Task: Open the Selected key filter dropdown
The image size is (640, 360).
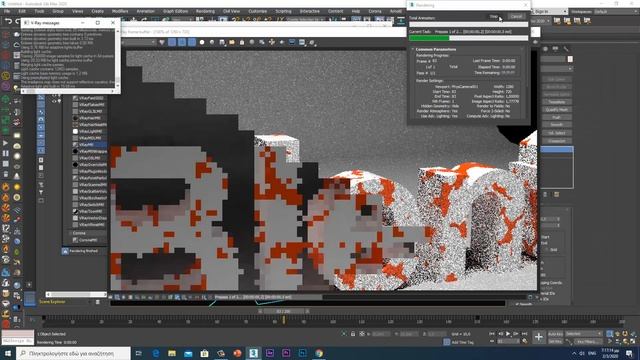Action: 584,334
